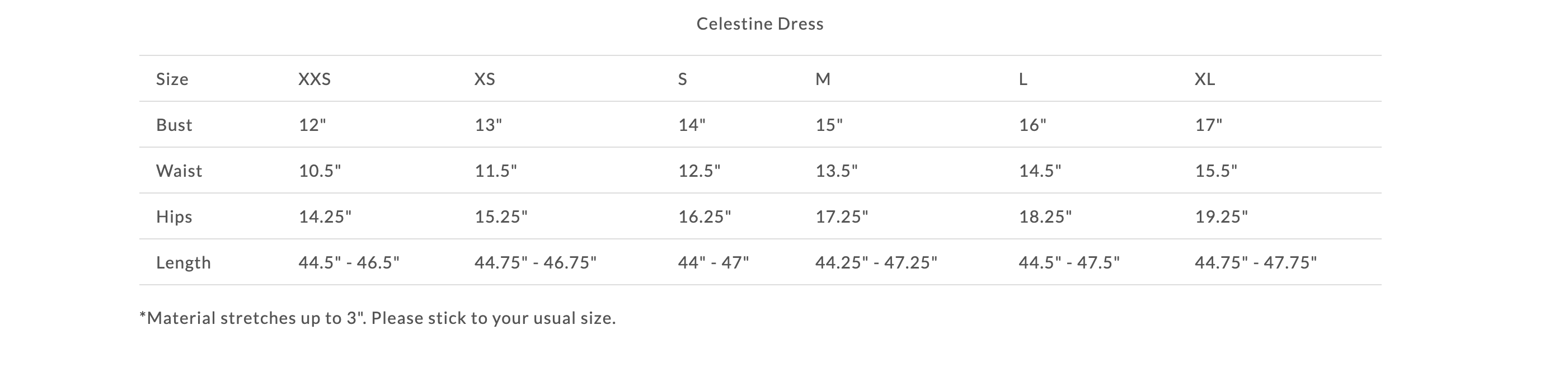This screenshot has width=1568, height=386.
Task: Select the M waist value 13.5"
Action: click(x=837, y=171)
